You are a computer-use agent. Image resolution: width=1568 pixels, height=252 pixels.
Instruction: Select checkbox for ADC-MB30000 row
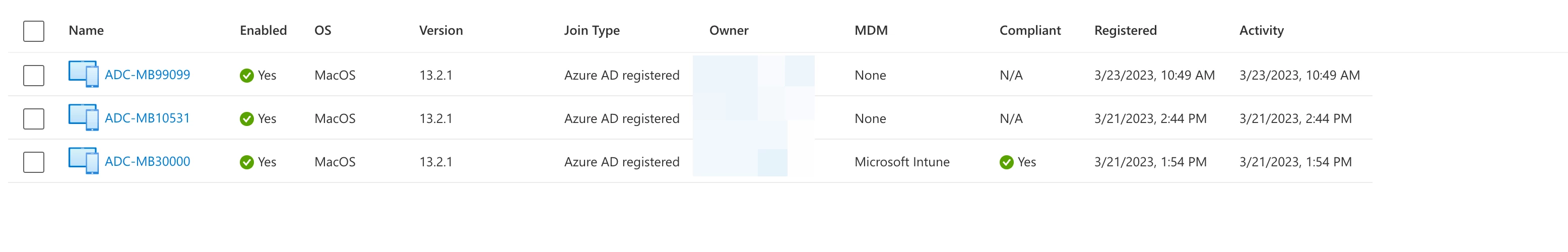tap(33, 162)
